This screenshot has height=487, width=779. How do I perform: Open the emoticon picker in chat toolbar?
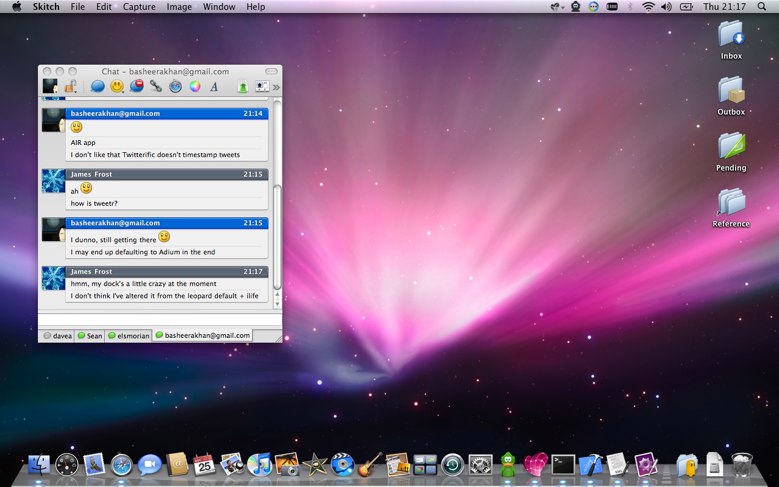pos(117,87)
